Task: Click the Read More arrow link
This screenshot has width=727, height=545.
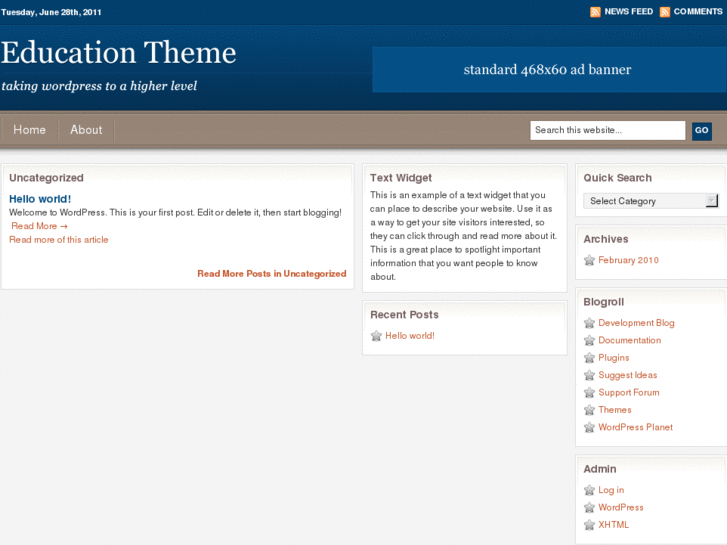Action: tap(39, 226)
